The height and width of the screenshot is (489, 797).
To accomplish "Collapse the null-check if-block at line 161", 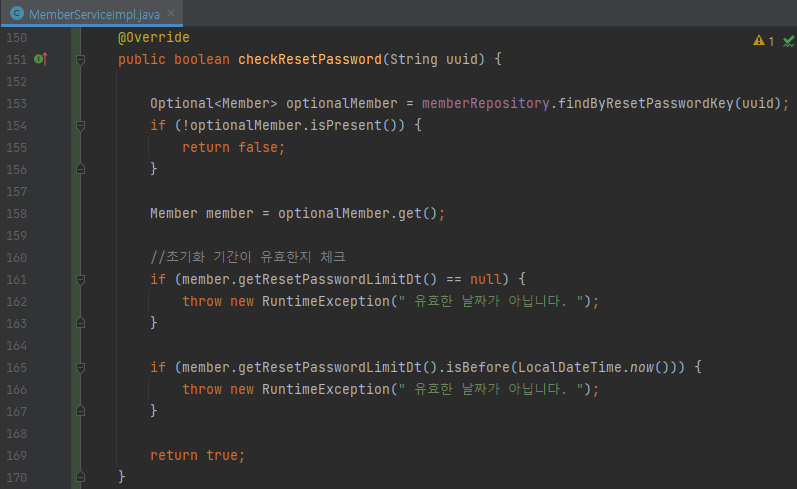I will [80, 280].
